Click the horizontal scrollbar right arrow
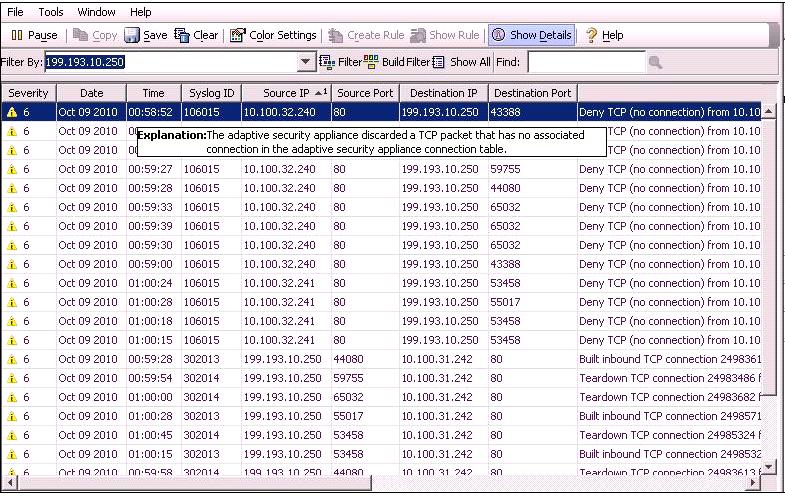 [x=752, y=483]
